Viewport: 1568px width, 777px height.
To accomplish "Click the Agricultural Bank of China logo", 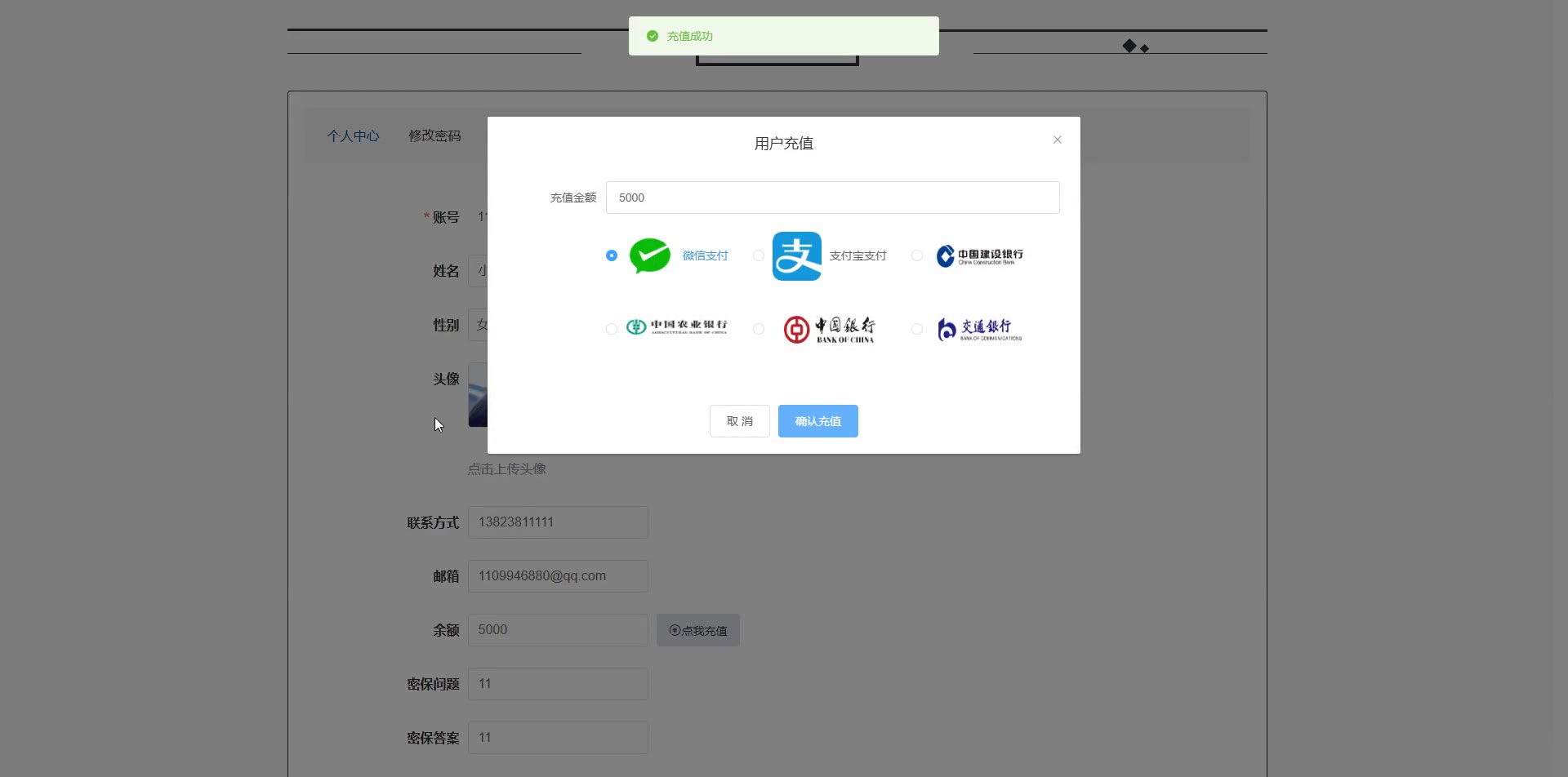I will tap(676, 327).
